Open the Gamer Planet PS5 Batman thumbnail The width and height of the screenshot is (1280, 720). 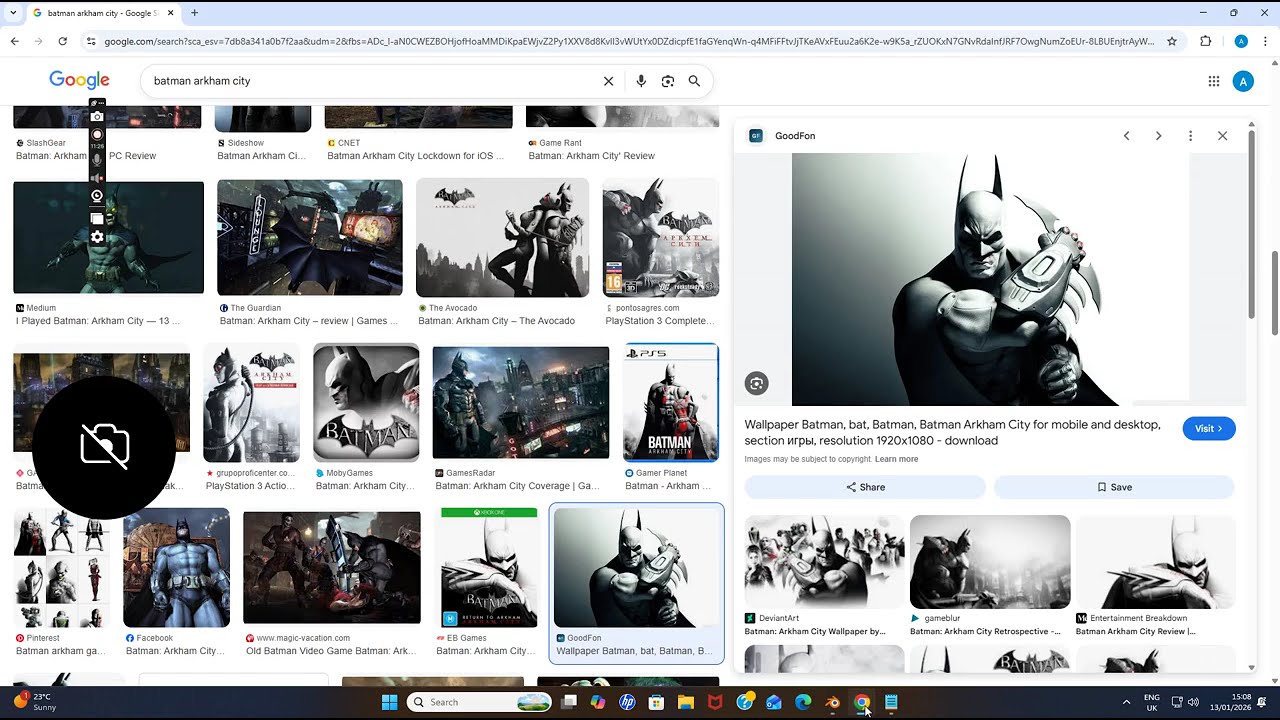pyautogui.click(x=671, y=403)
